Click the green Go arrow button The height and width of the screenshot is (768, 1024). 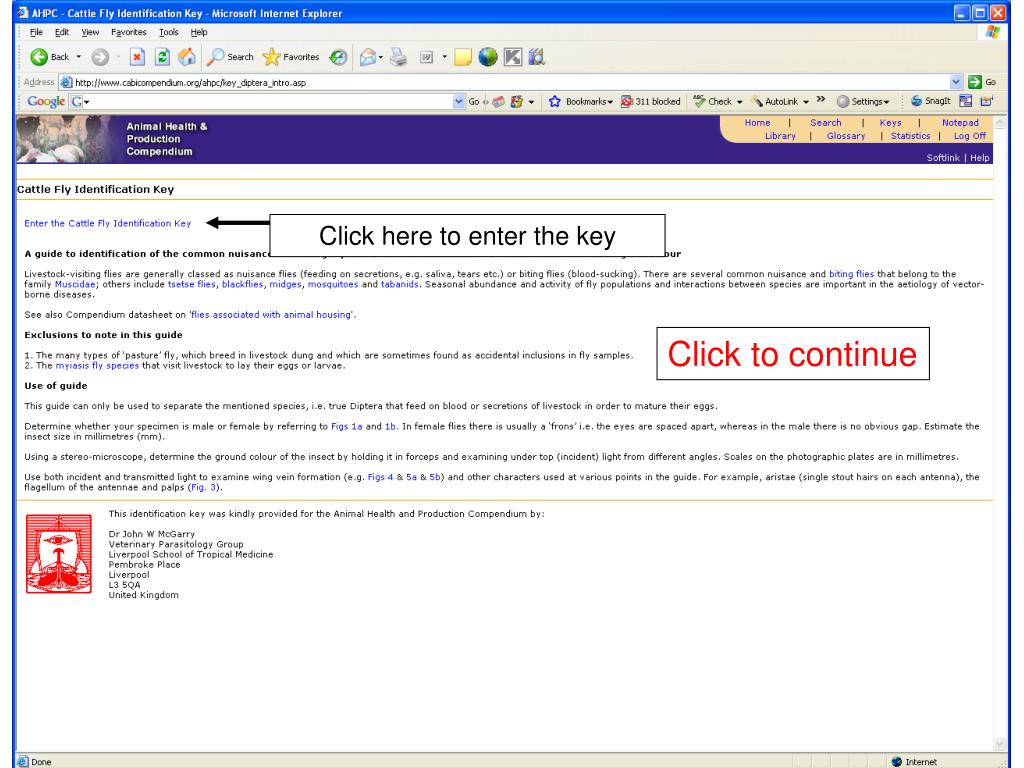coord(975,82)
